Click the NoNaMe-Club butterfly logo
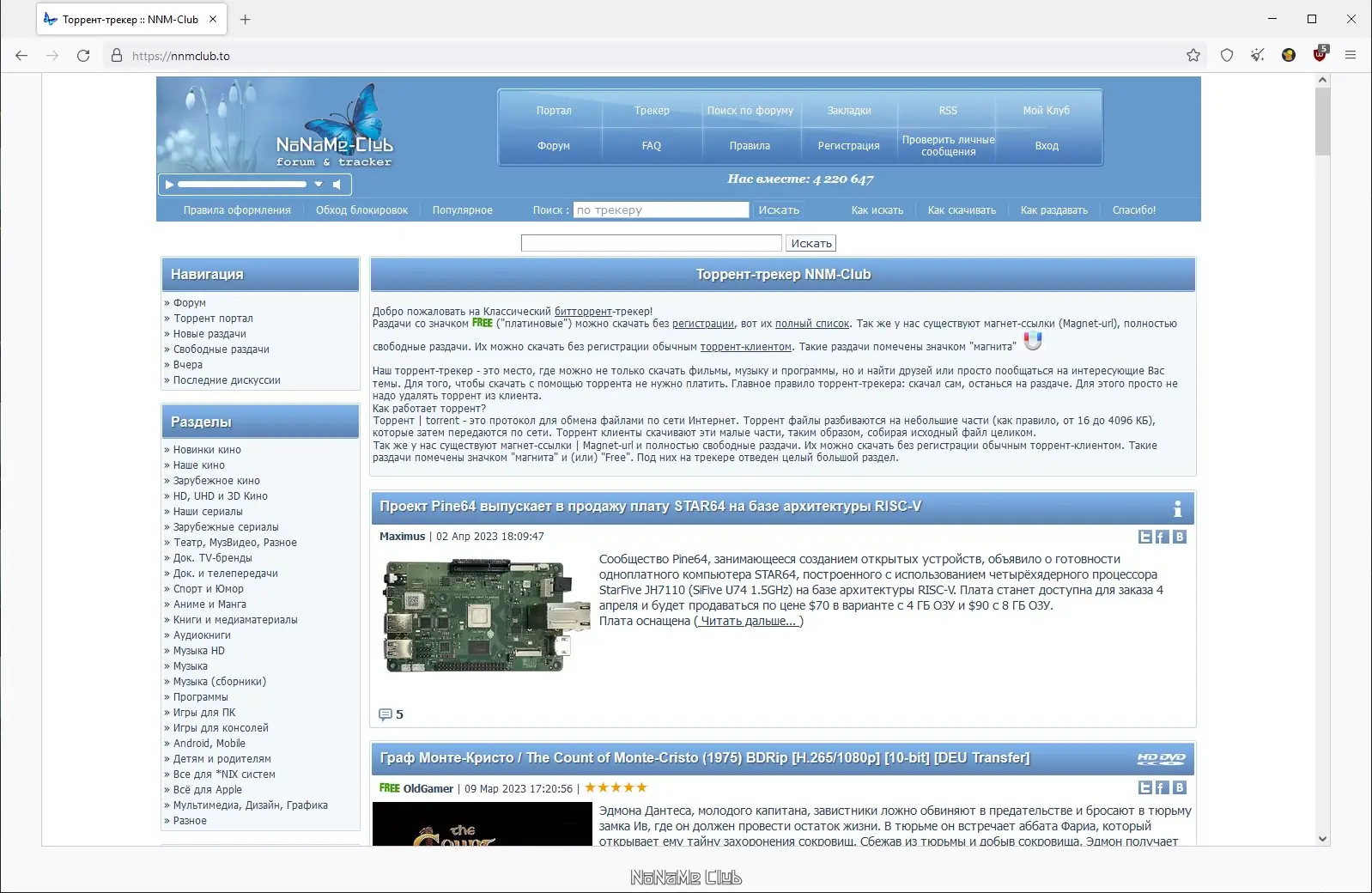This screenshot has height=893, width=1372. tap(335, 125)
